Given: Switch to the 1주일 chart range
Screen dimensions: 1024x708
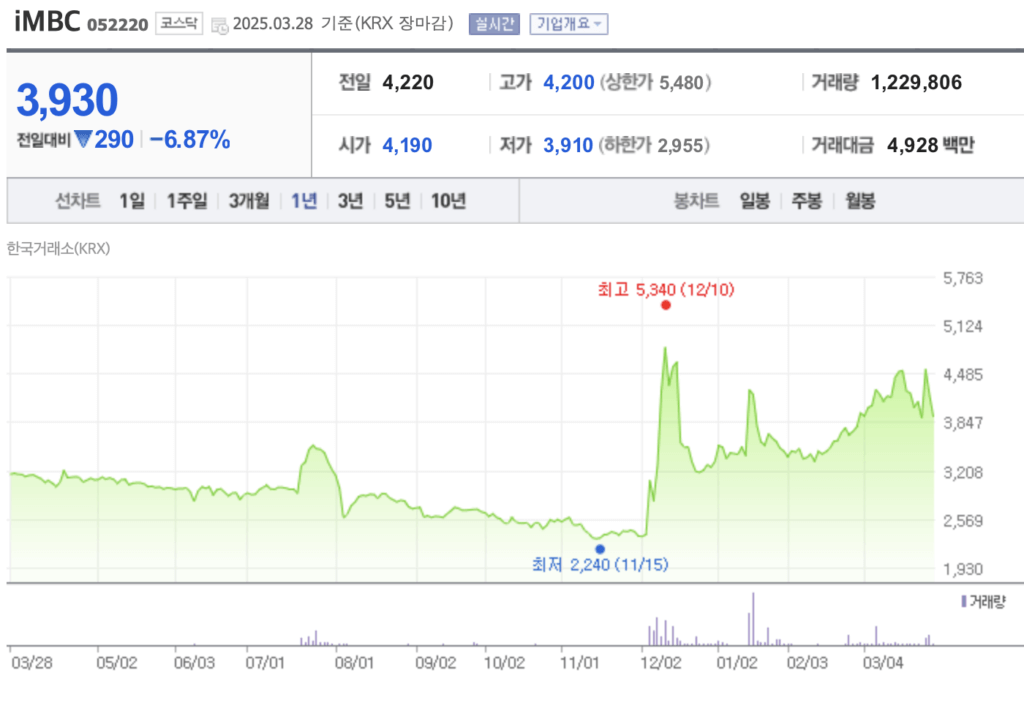Looking at the screenshot, I should click(x=187, y=201).
